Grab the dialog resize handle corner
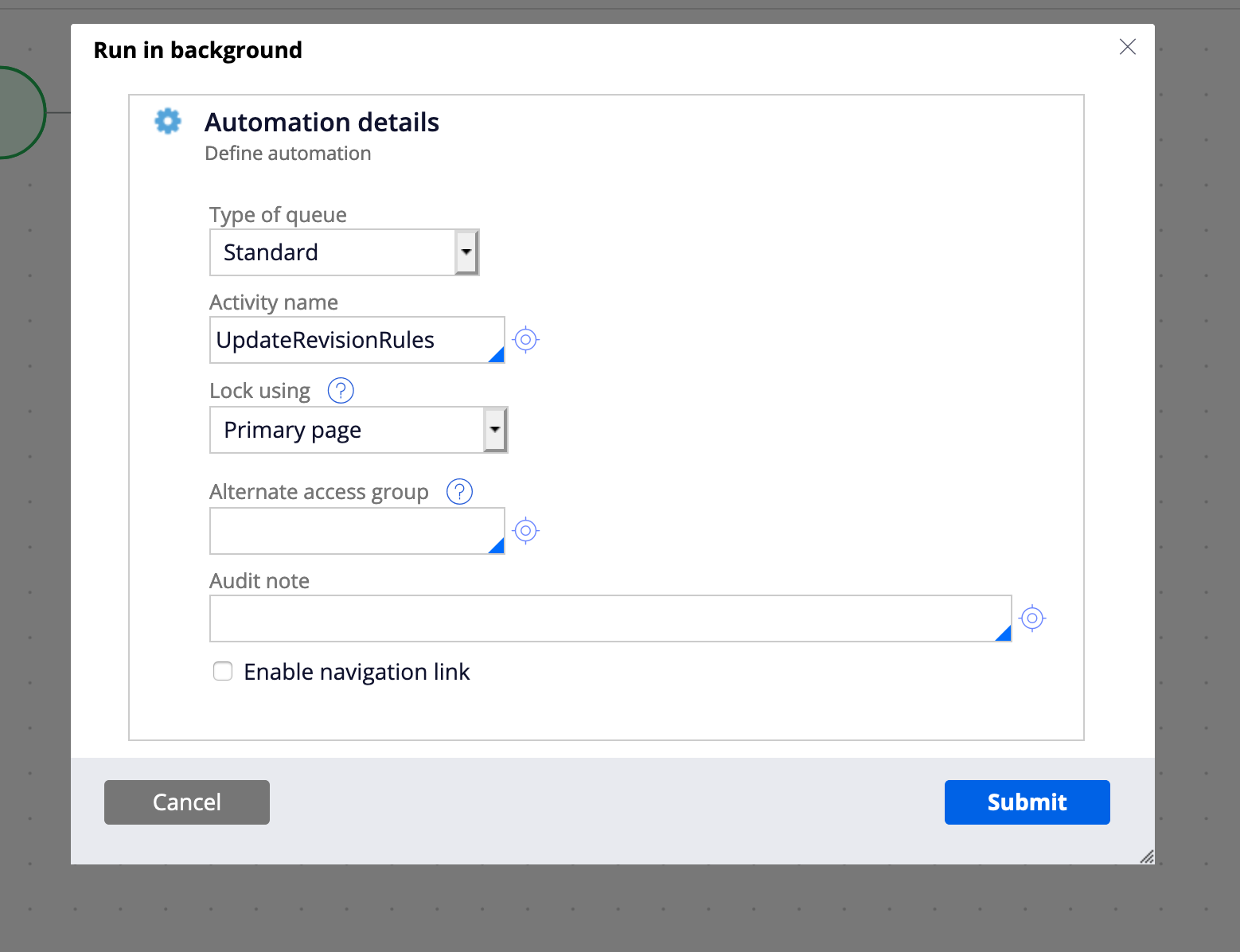 (x=1147, y=856)
